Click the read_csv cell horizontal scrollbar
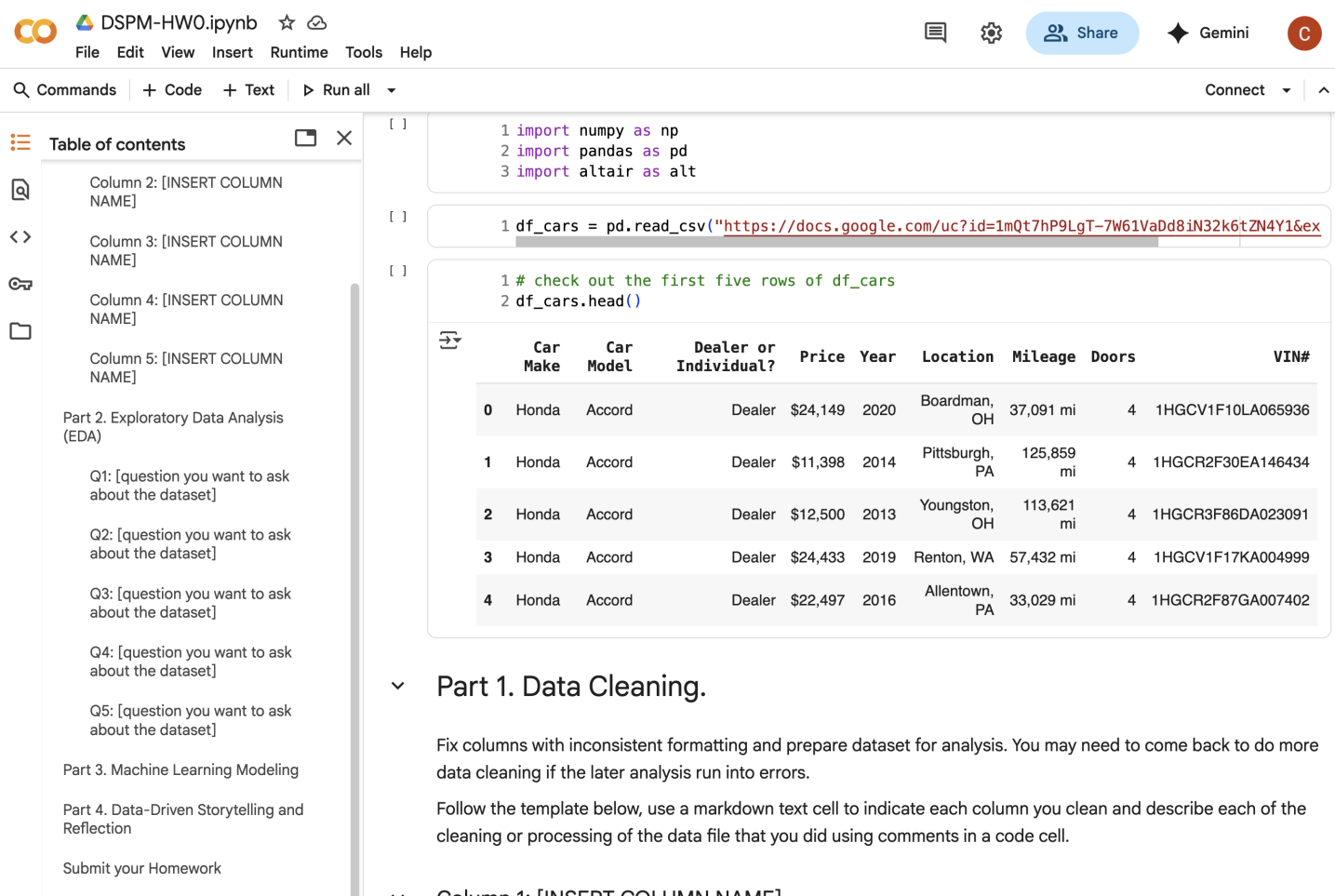 coord(835,242)
